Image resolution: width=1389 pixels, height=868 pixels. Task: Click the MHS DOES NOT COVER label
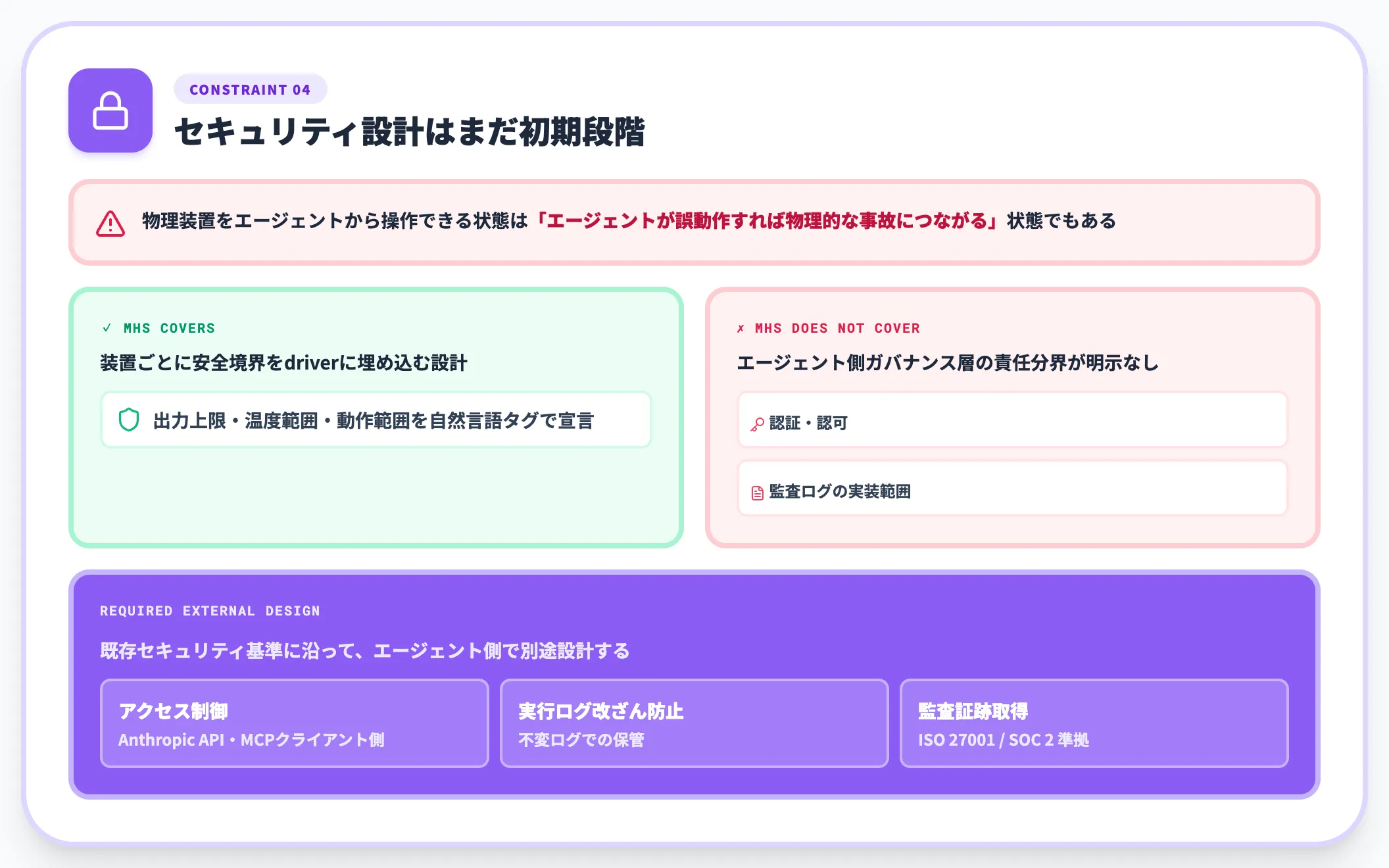(837, 328)
